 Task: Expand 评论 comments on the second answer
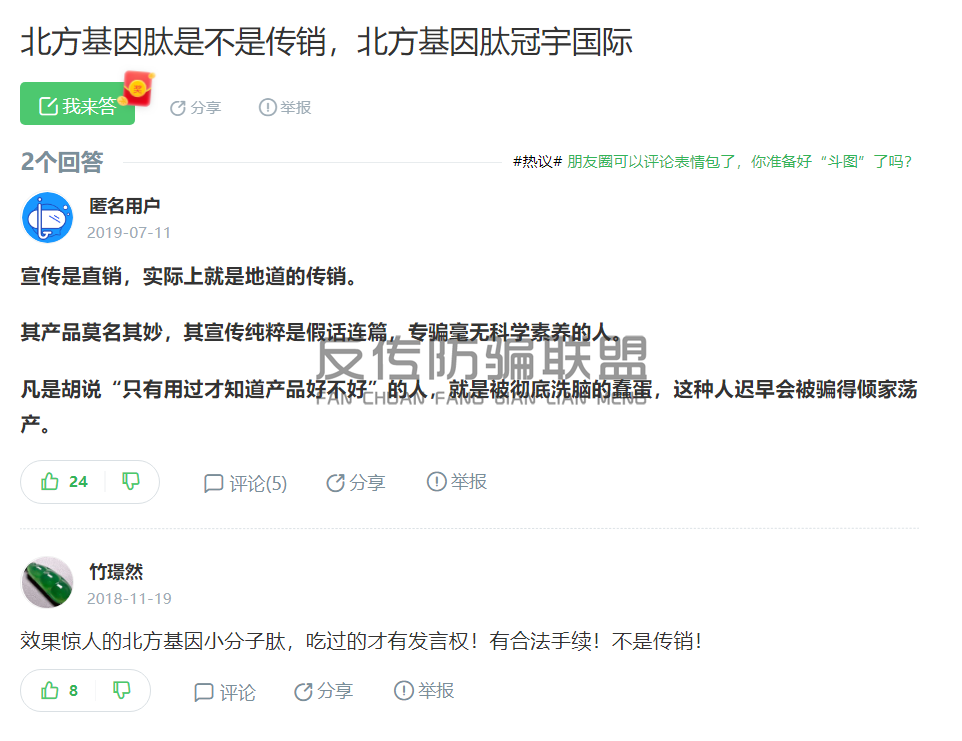pos(225,693)
